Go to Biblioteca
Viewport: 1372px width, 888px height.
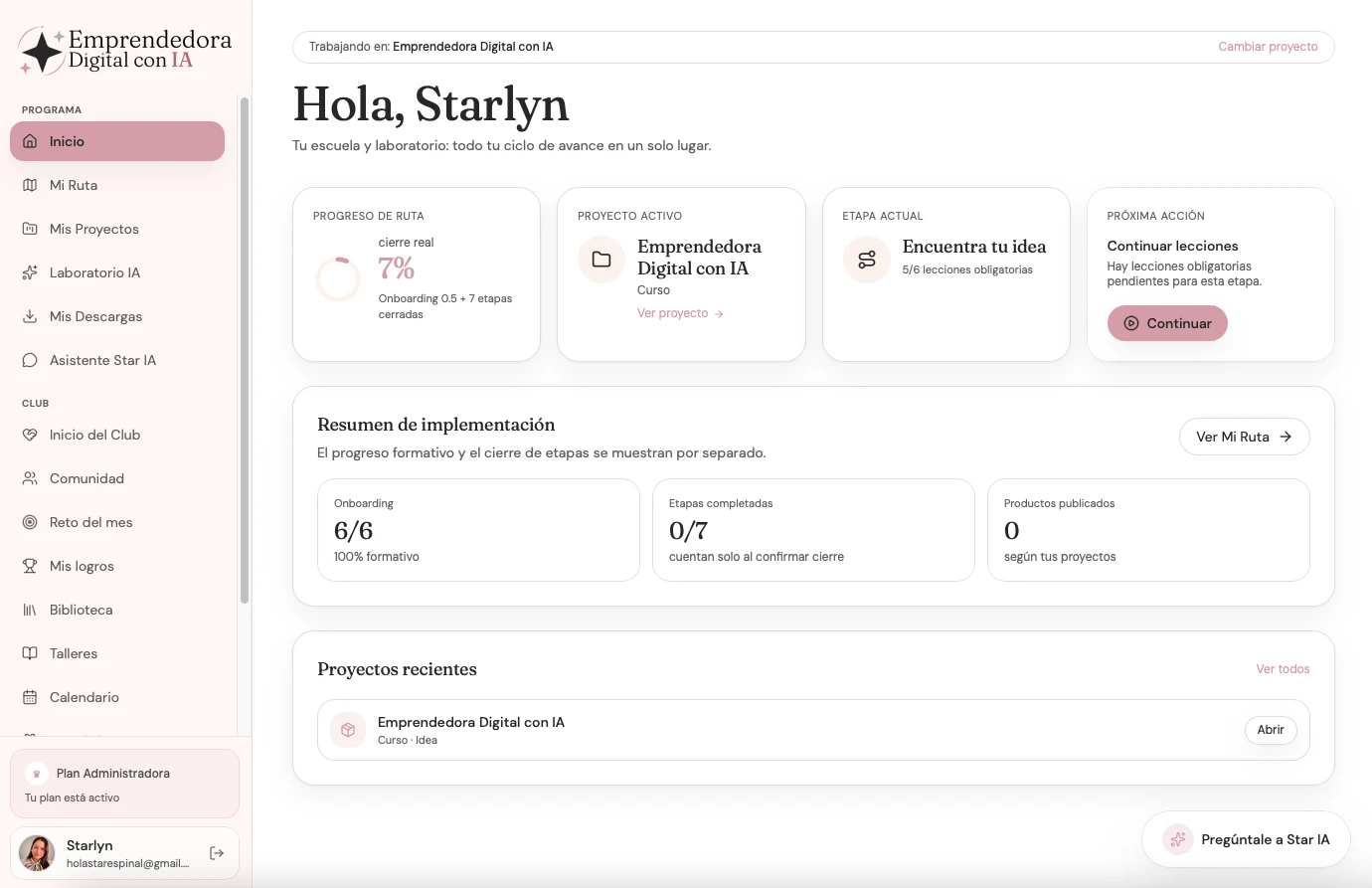click(x=117, y=610)
